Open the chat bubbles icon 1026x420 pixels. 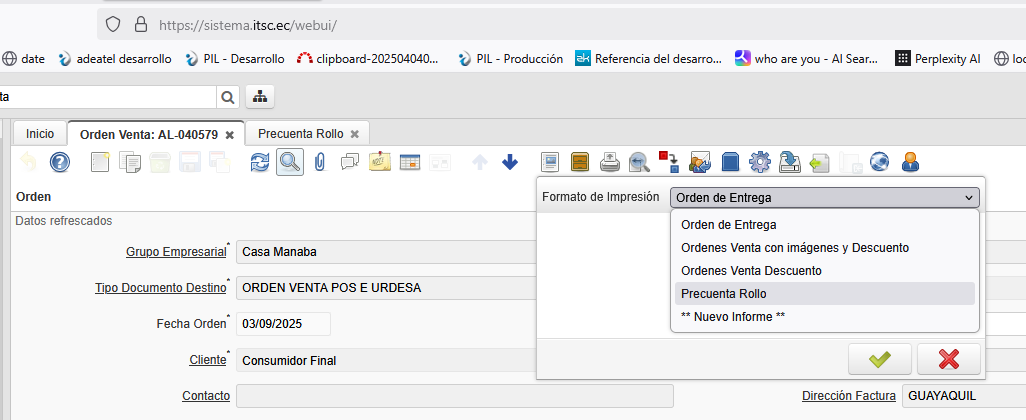coord(350,162)
